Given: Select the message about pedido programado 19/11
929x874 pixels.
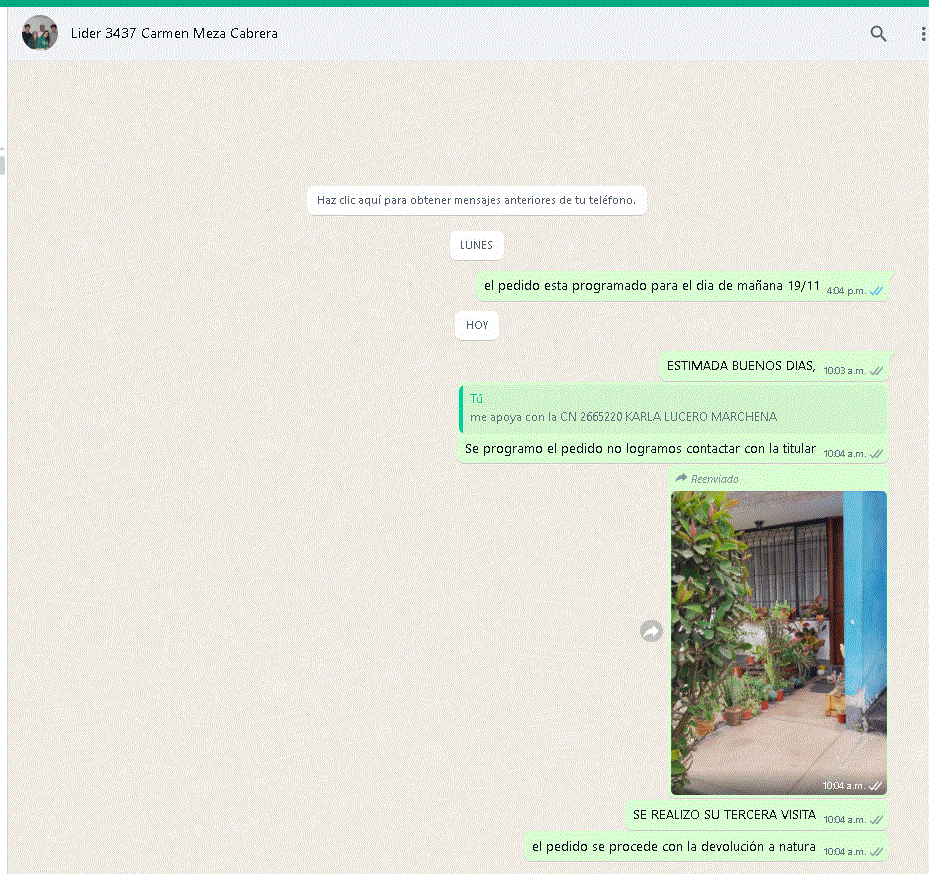Looking at the screenshot, I should [651, 286].
